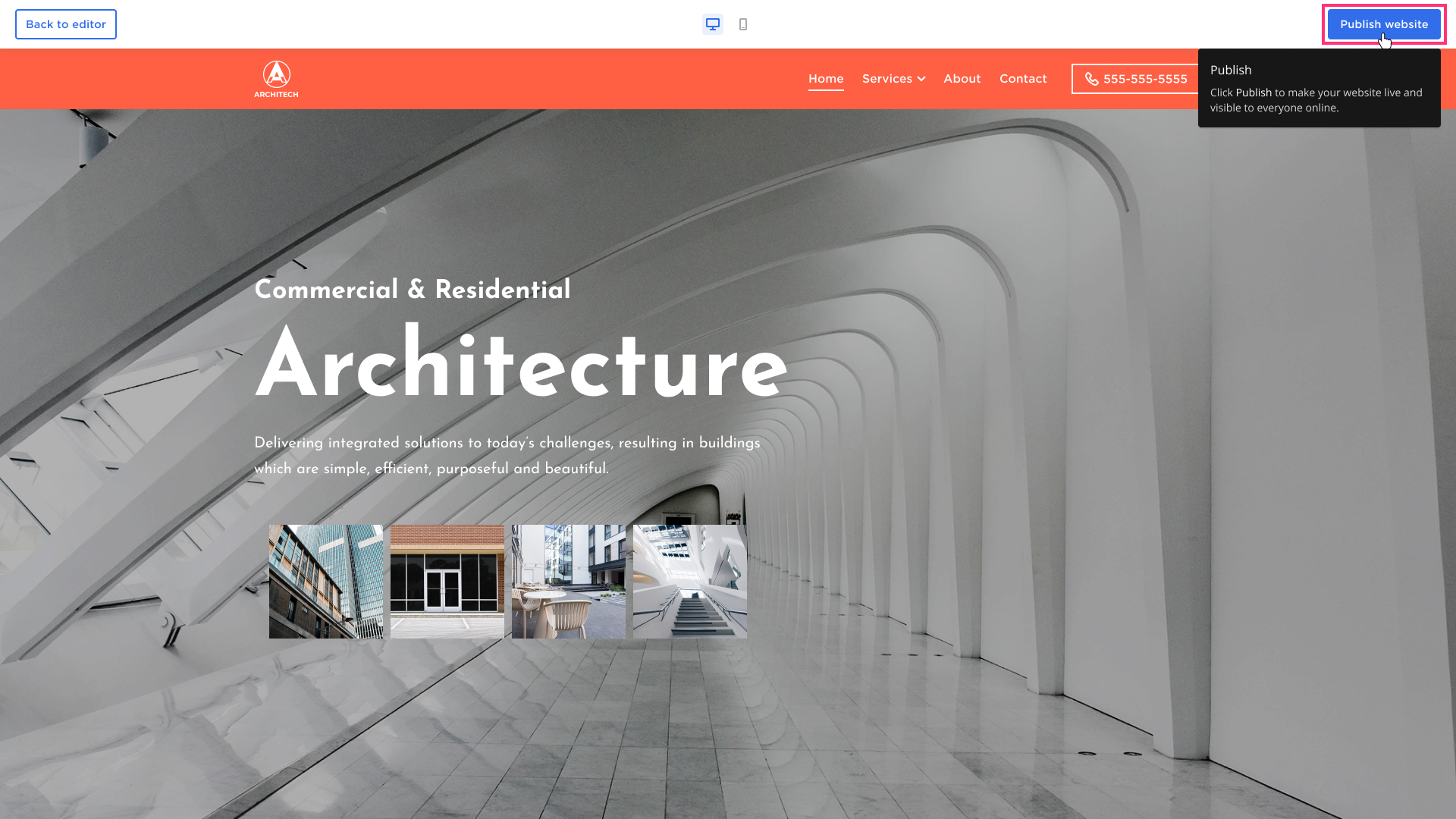Open the courtyard chairs thumbnail
This screenshot has width=1456, height=819.
pyautogui.click(x=569, y=582)
